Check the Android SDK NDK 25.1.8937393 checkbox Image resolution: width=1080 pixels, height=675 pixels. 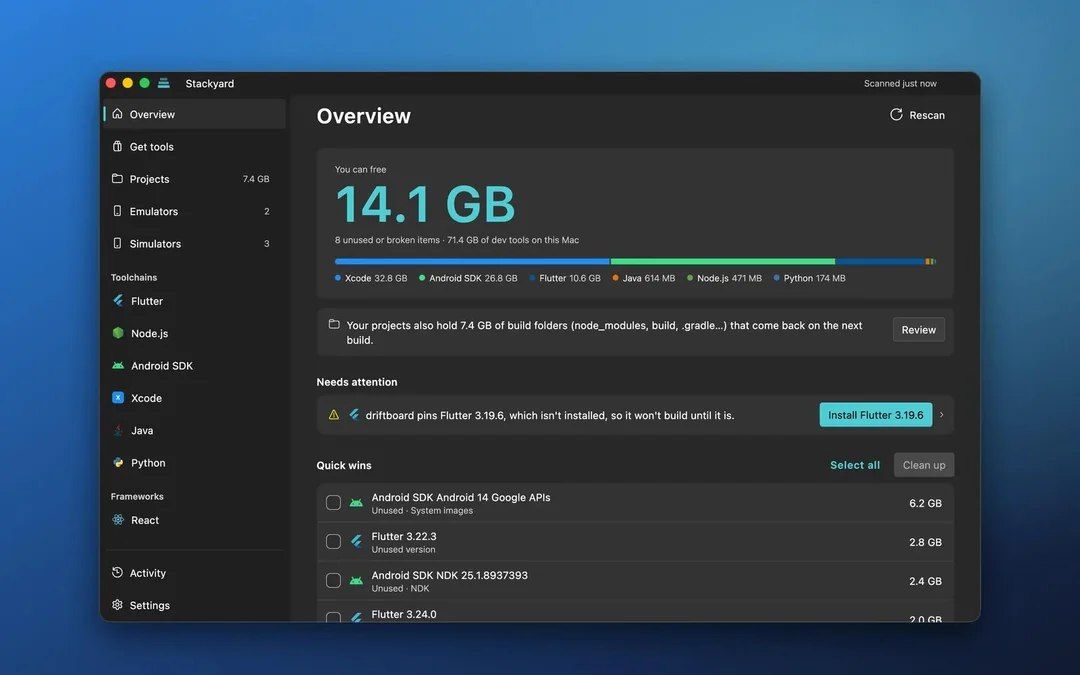tap(333, 581)
